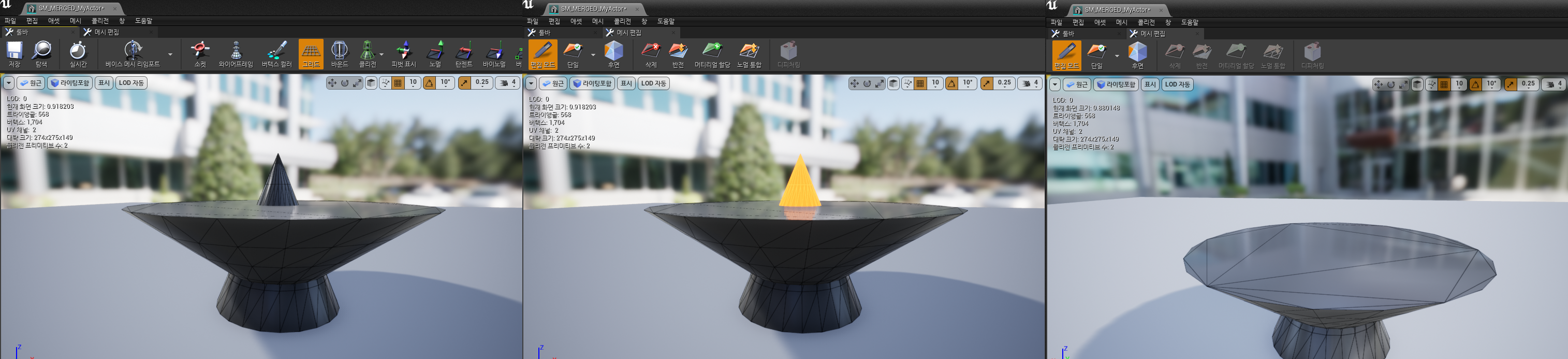Toggle Show Pivot (피벗 표시) icon

click(x=404, y=54)
